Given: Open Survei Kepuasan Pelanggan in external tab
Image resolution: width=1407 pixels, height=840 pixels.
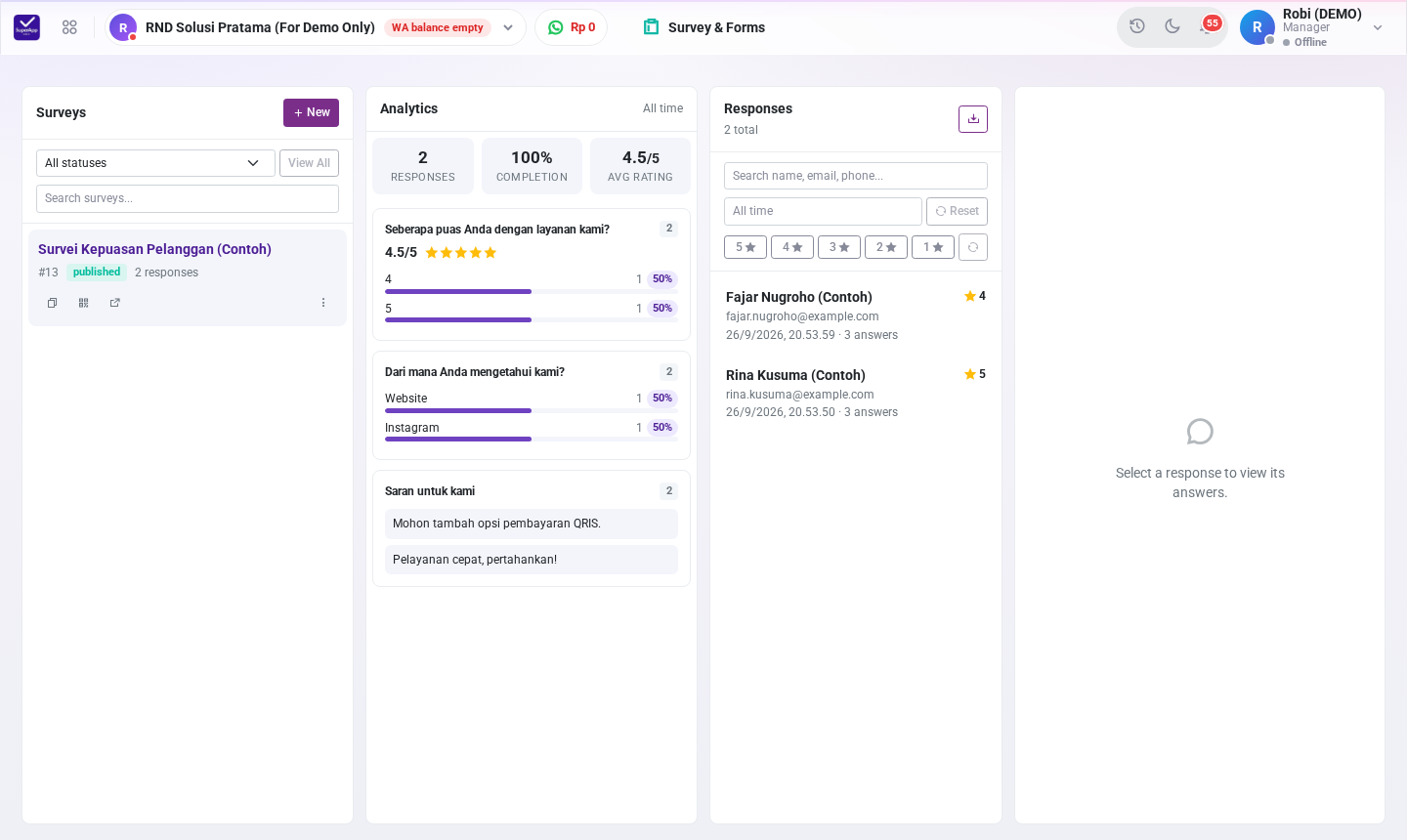Looking at the screenshot, I should point(115,303).
